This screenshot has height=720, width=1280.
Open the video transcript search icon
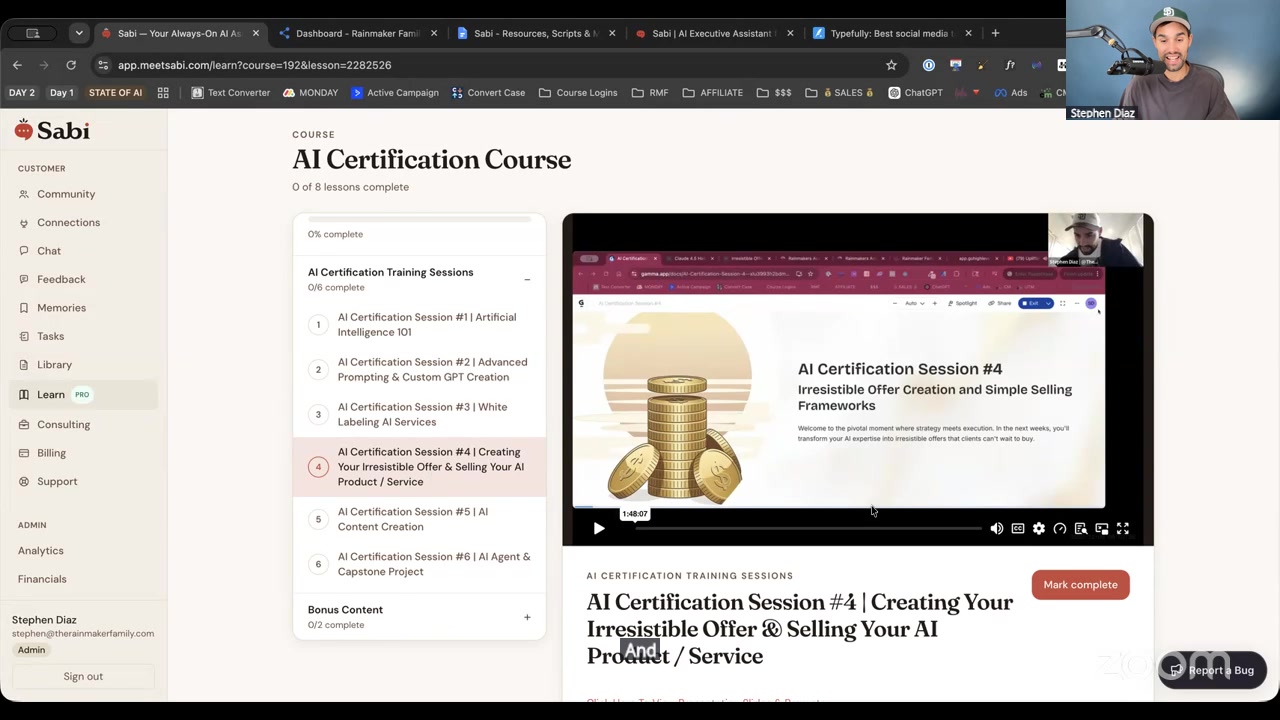click(1081, 529)
